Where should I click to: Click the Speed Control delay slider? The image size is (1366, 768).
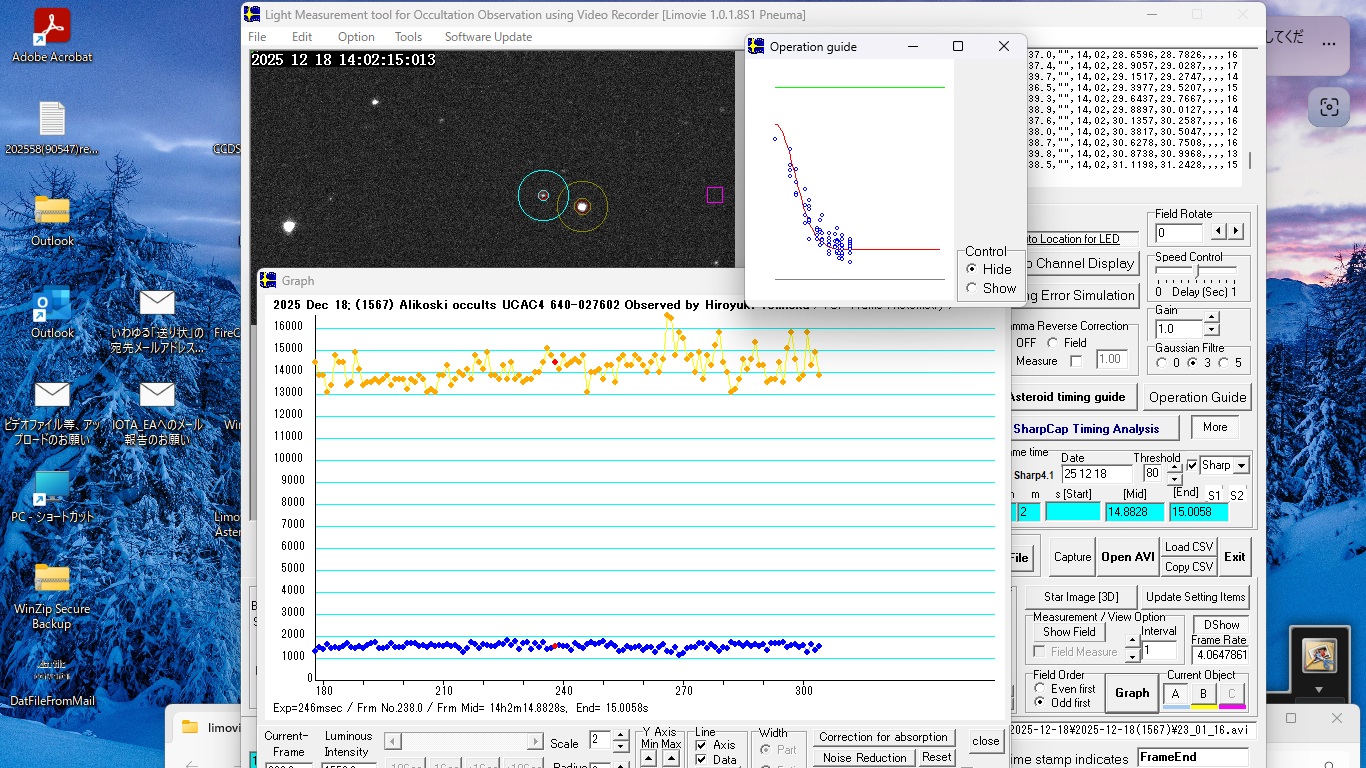point(1196,272)
